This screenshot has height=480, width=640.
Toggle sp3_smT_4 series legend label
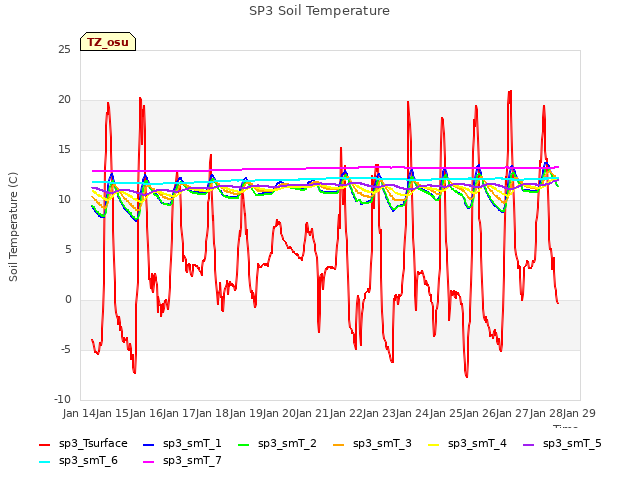477,444
